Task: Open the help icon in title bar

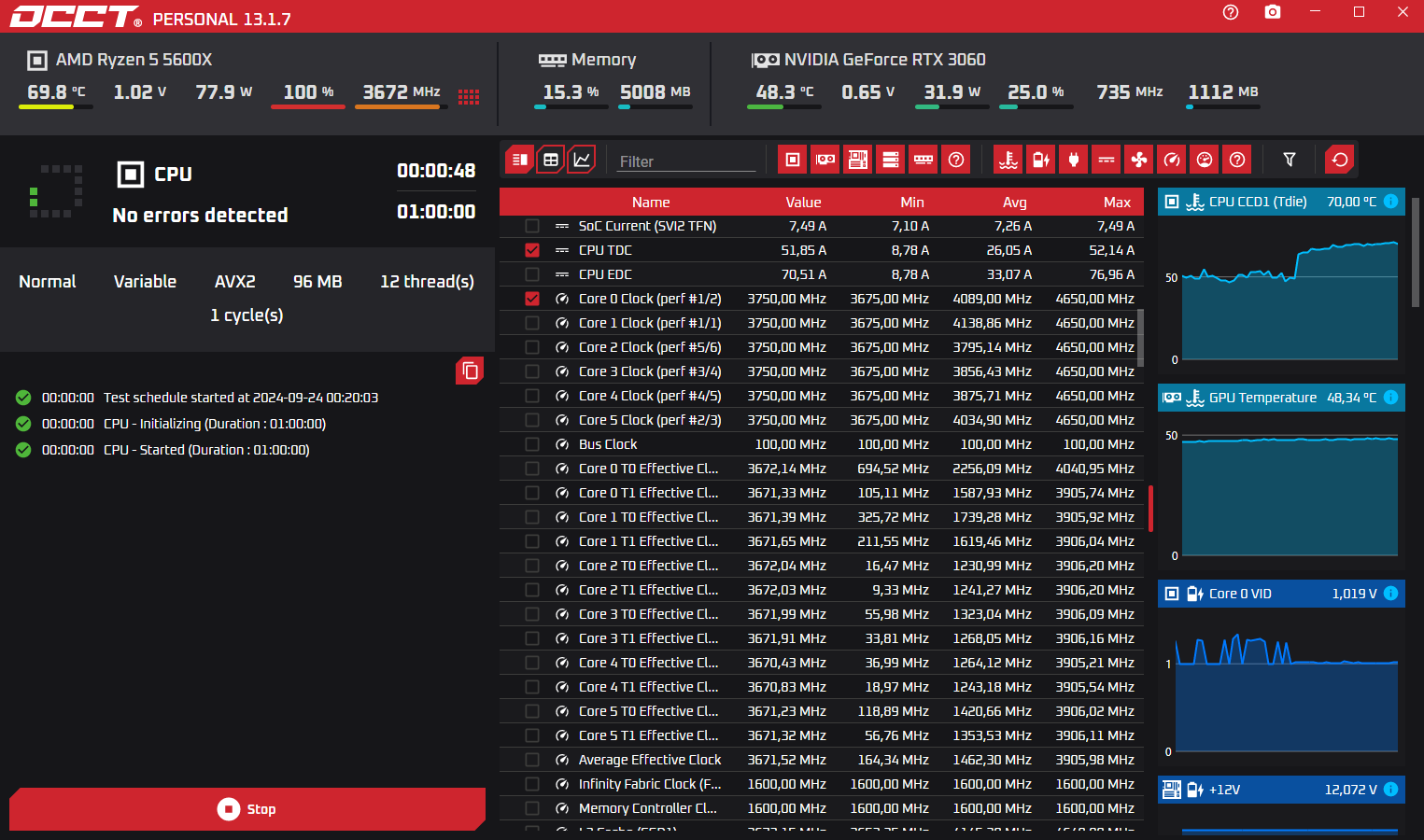Action: coord(1231,12)
